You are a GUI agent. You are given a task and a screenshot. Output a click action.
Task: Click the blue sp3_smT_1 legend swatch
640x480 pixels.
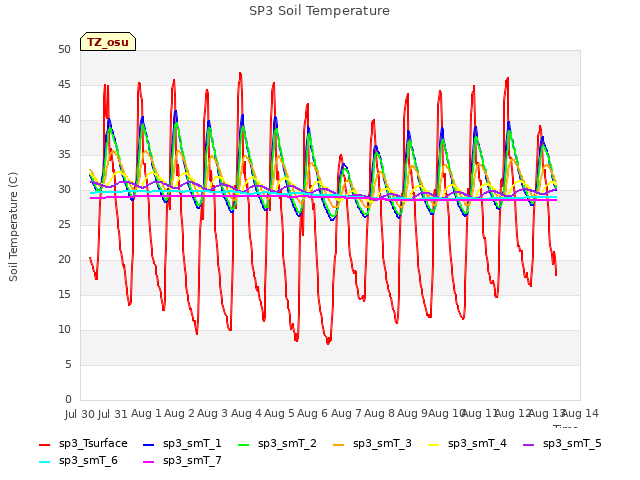[x=149, y=444]
